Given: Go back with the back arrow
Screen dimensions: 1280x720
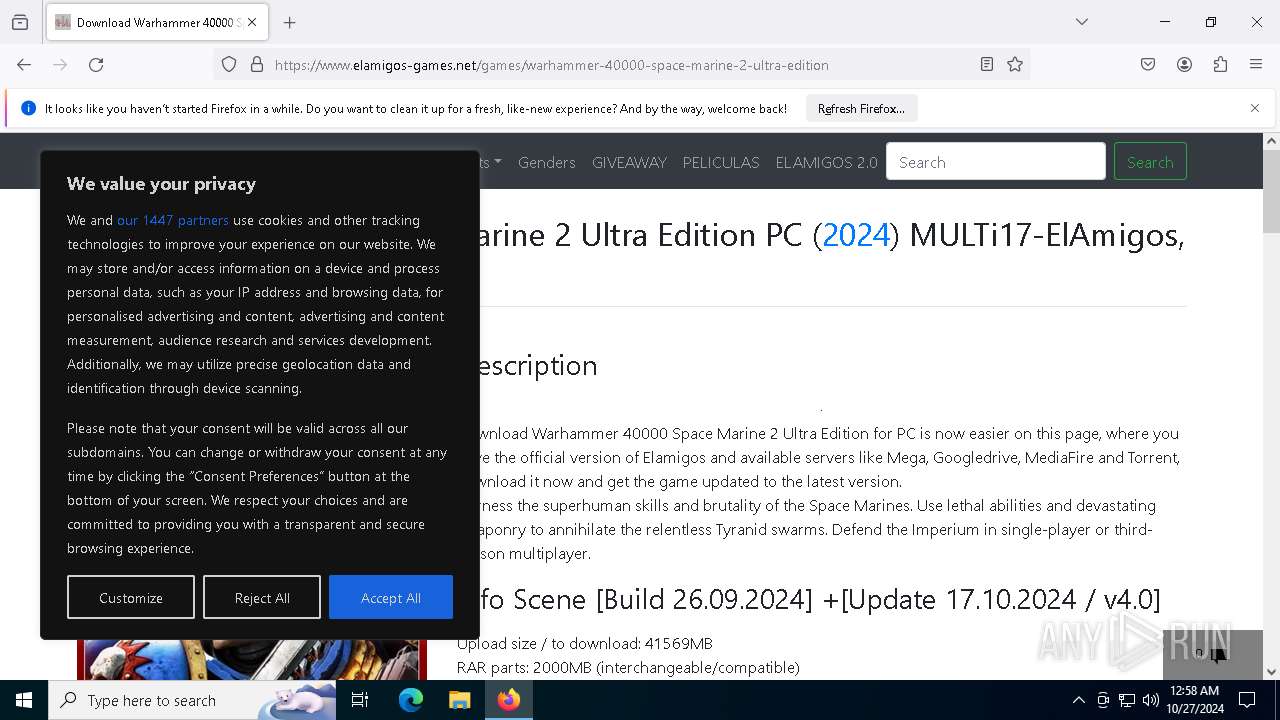Looking at the screenshot, I should 24,65.
